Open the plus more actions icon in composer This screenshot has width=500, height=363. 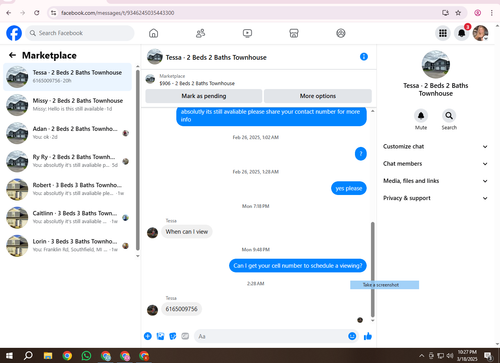[148, 336]
